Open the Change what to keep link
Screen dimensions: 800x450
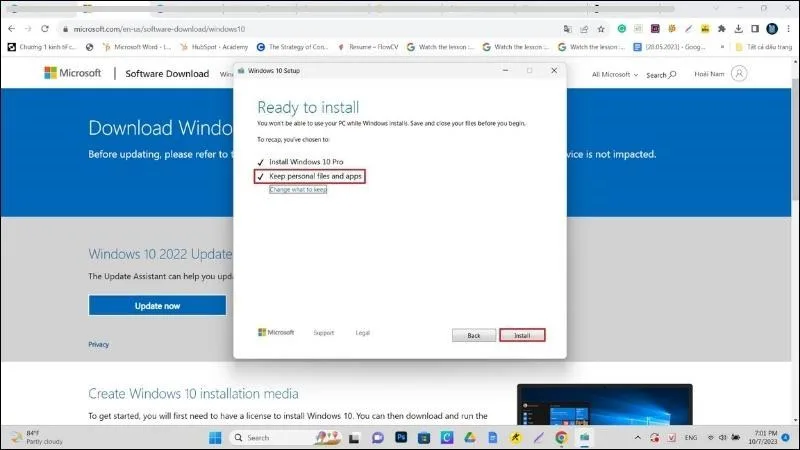click(298, 189)
